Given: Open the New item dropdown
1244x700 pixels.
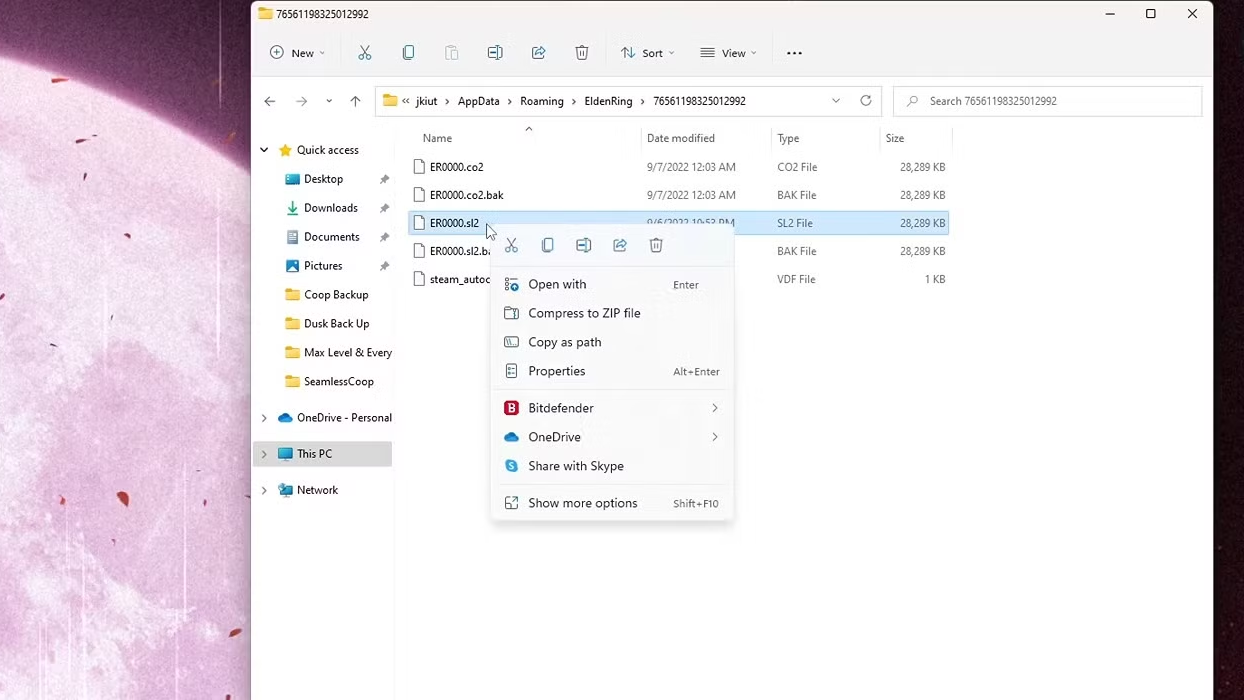Looking at the screenshot, I should tap(297, 53).
